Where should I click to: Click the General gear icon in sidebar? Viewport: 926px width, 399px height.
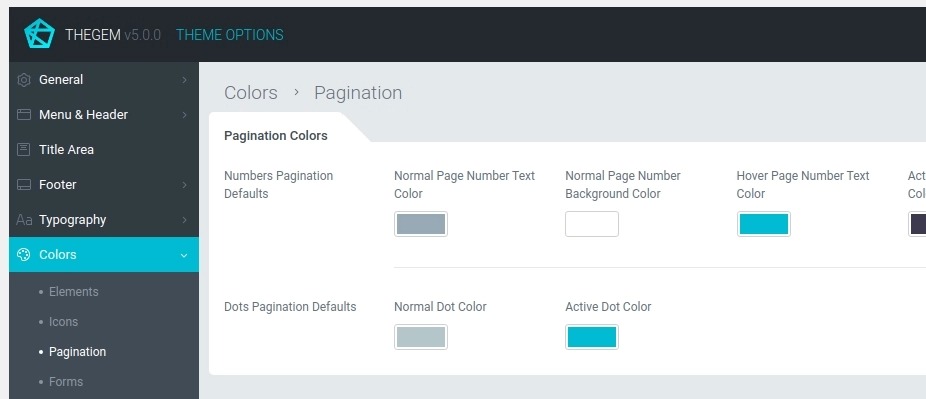[24, 80]
